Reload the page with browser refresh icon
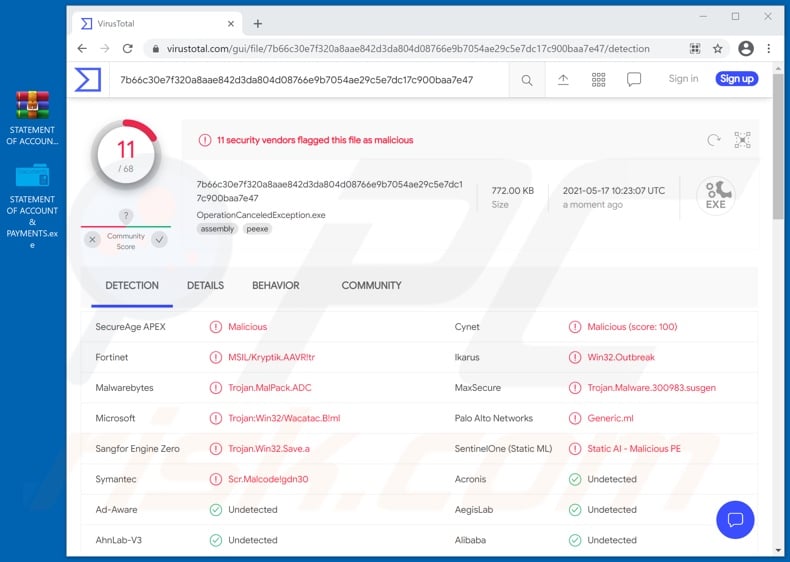The width and height of the screenshot is (790, 562). click(x=127, y=48)
